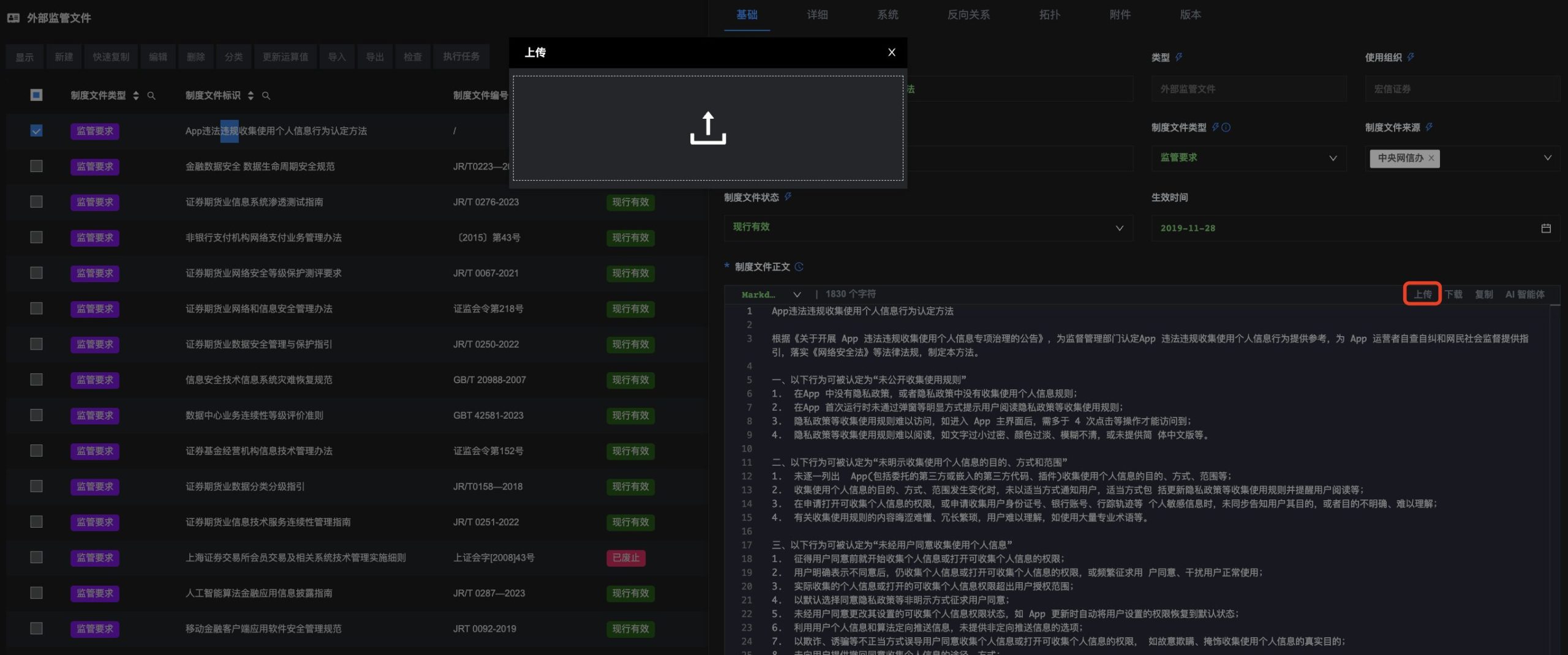Sort the 制度文件标识 column
The image size is (1568, 655).
click(251, 95)
